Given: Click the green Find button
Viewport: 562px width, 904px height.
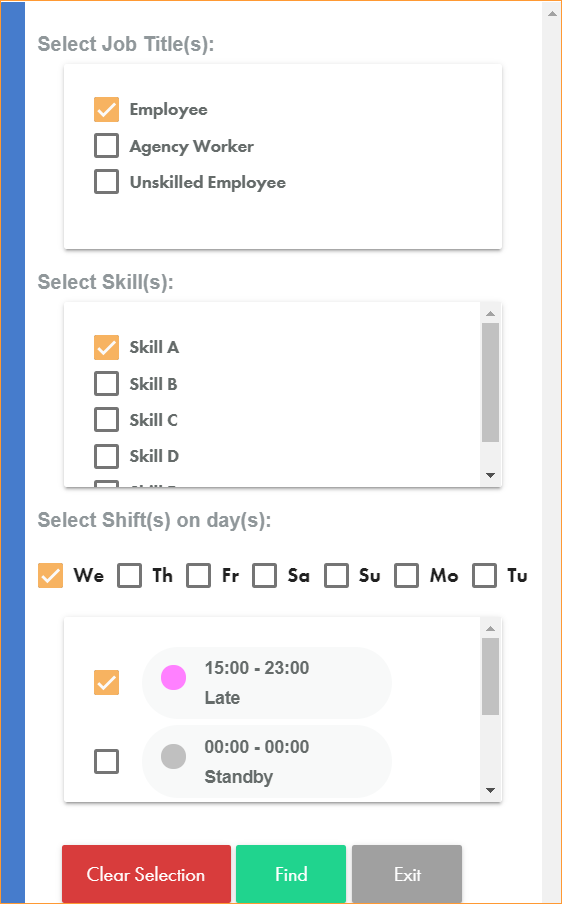Looking at the screenshot, I should (x=291, y=874).
